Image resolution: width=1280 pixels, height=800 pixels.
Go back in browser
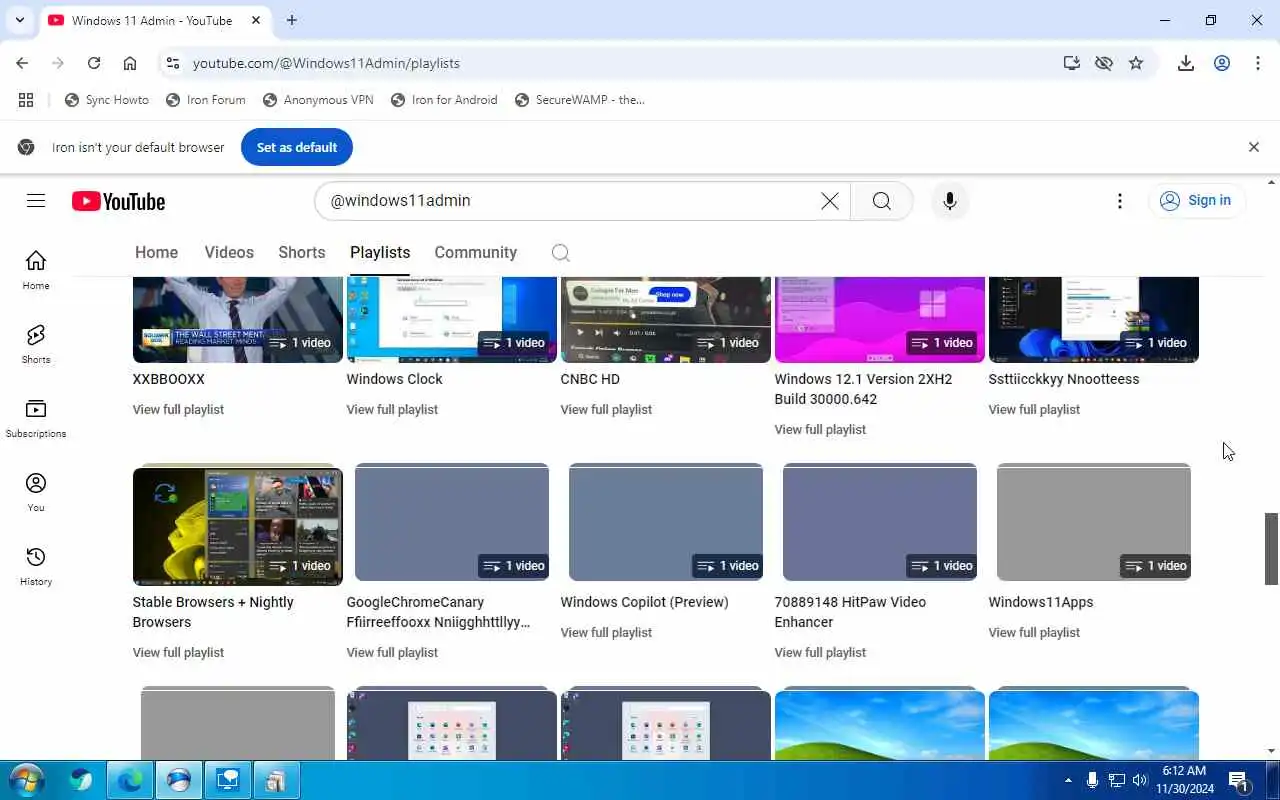[x=22, y=63]
